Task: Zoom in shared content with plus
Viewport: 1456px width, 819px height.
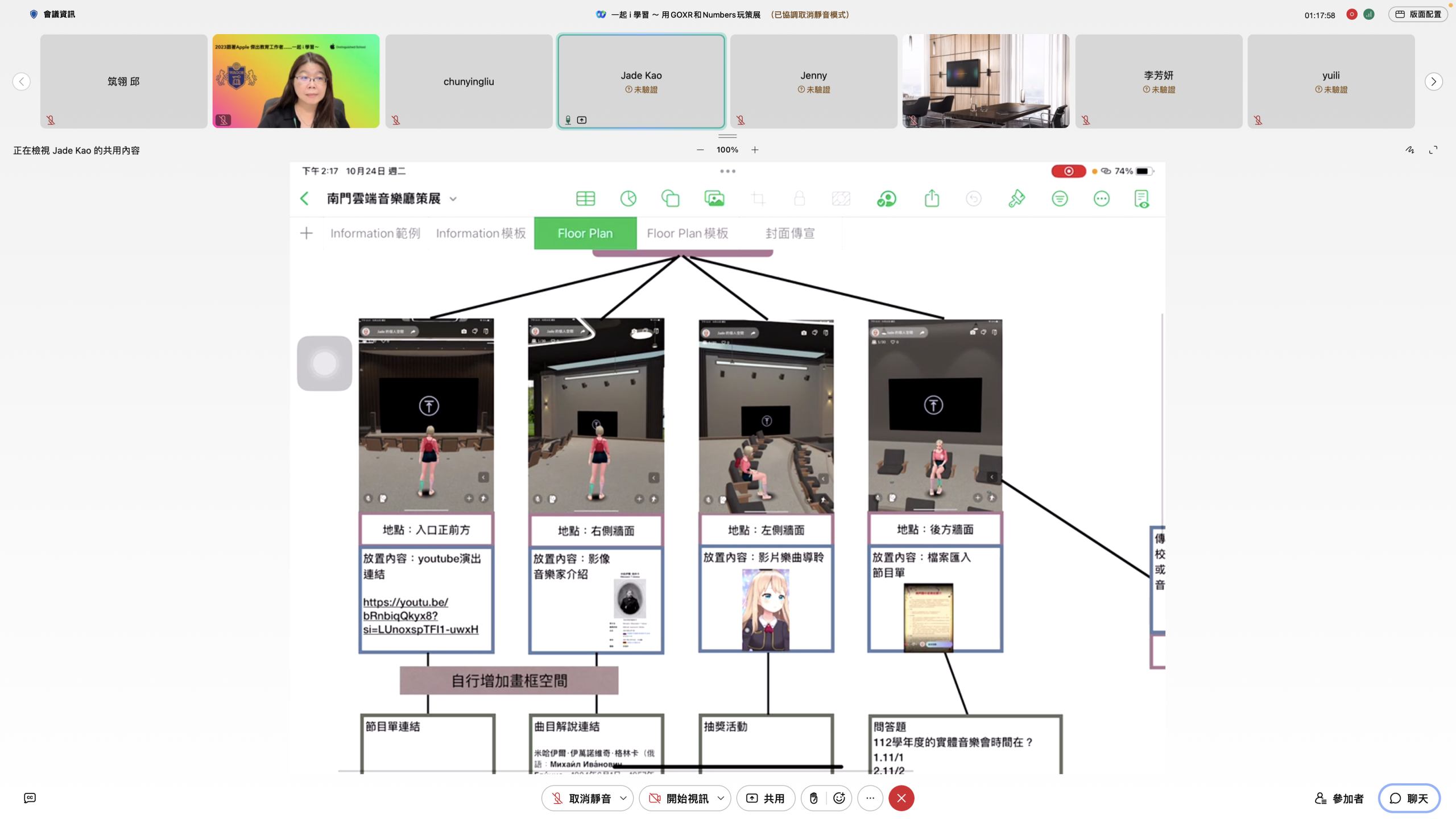Action: 755,150
